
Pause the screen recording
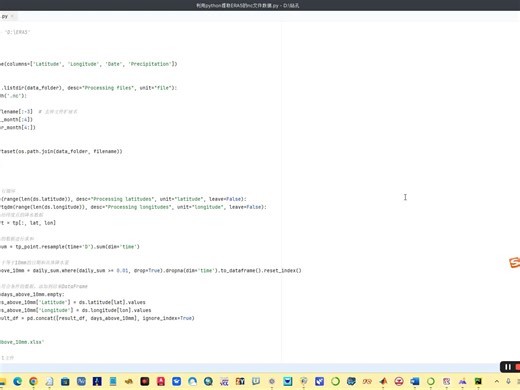(x=507, y=367)
